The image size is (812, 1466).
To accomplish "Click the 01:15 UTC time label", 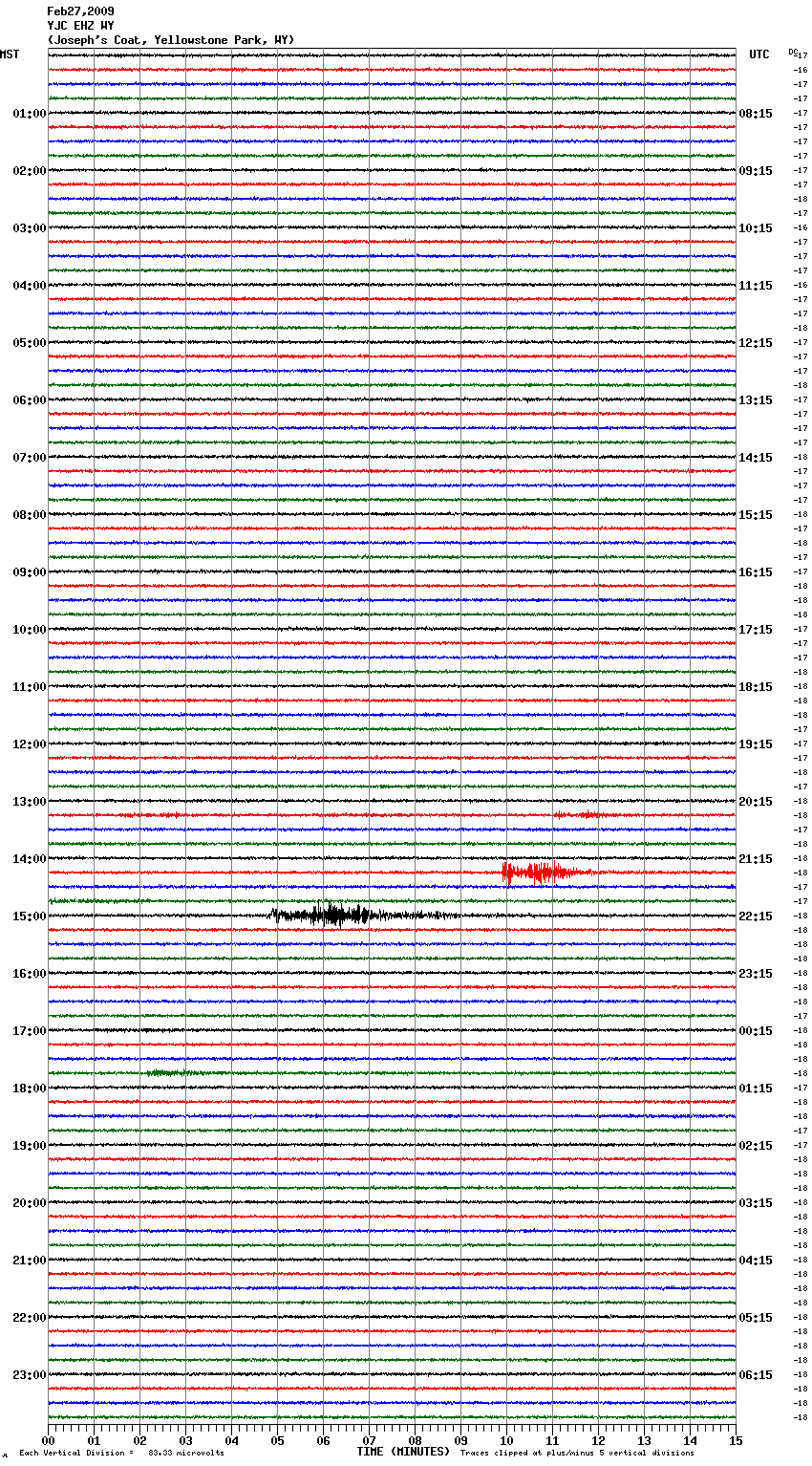I will coord(756,1089).
